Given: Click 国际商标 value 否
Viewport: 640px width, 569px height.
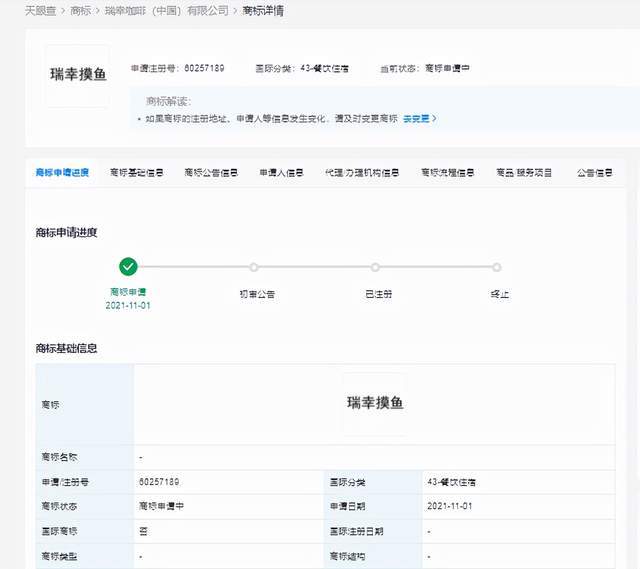Looking at the screenshot, I should click(x=143, y=531).
